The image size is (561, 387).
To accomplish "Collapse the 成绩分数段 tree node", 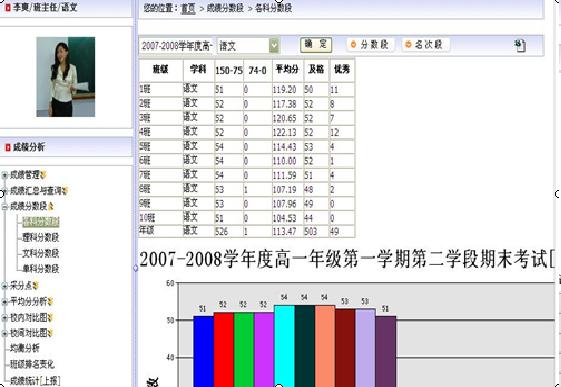I will click(x=5, y=206).
